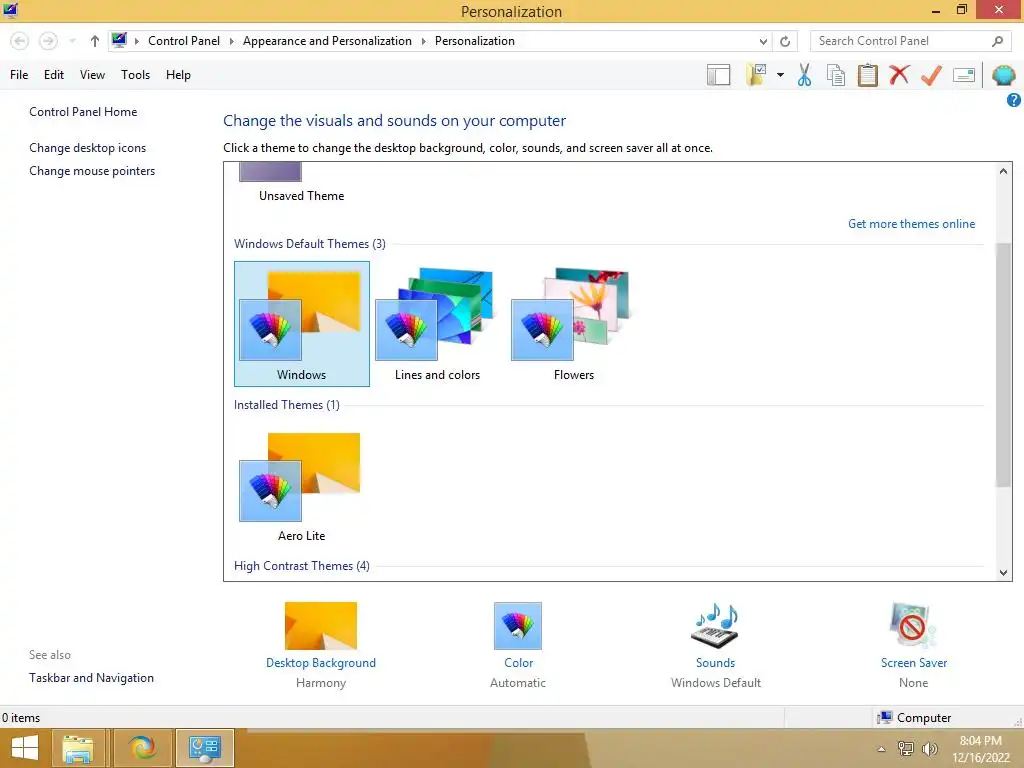Viewport: 1024px width, 768px height.
Task: Click Get more themes online
Action: (911, 224)
